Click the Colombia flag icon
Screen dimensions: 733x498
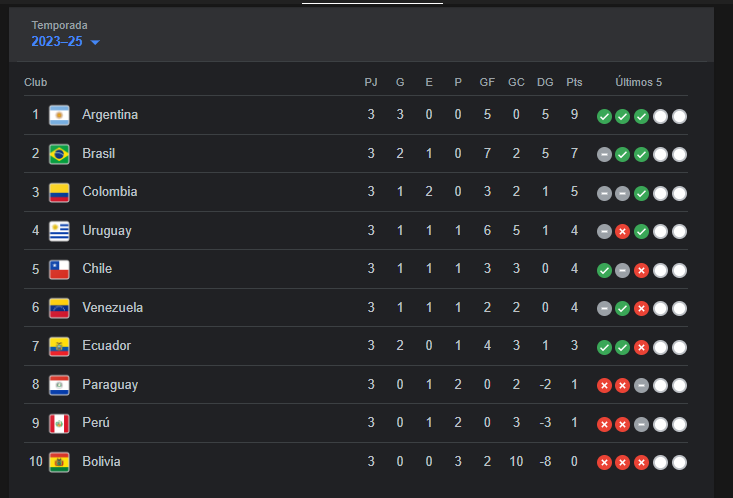[59, 192]
